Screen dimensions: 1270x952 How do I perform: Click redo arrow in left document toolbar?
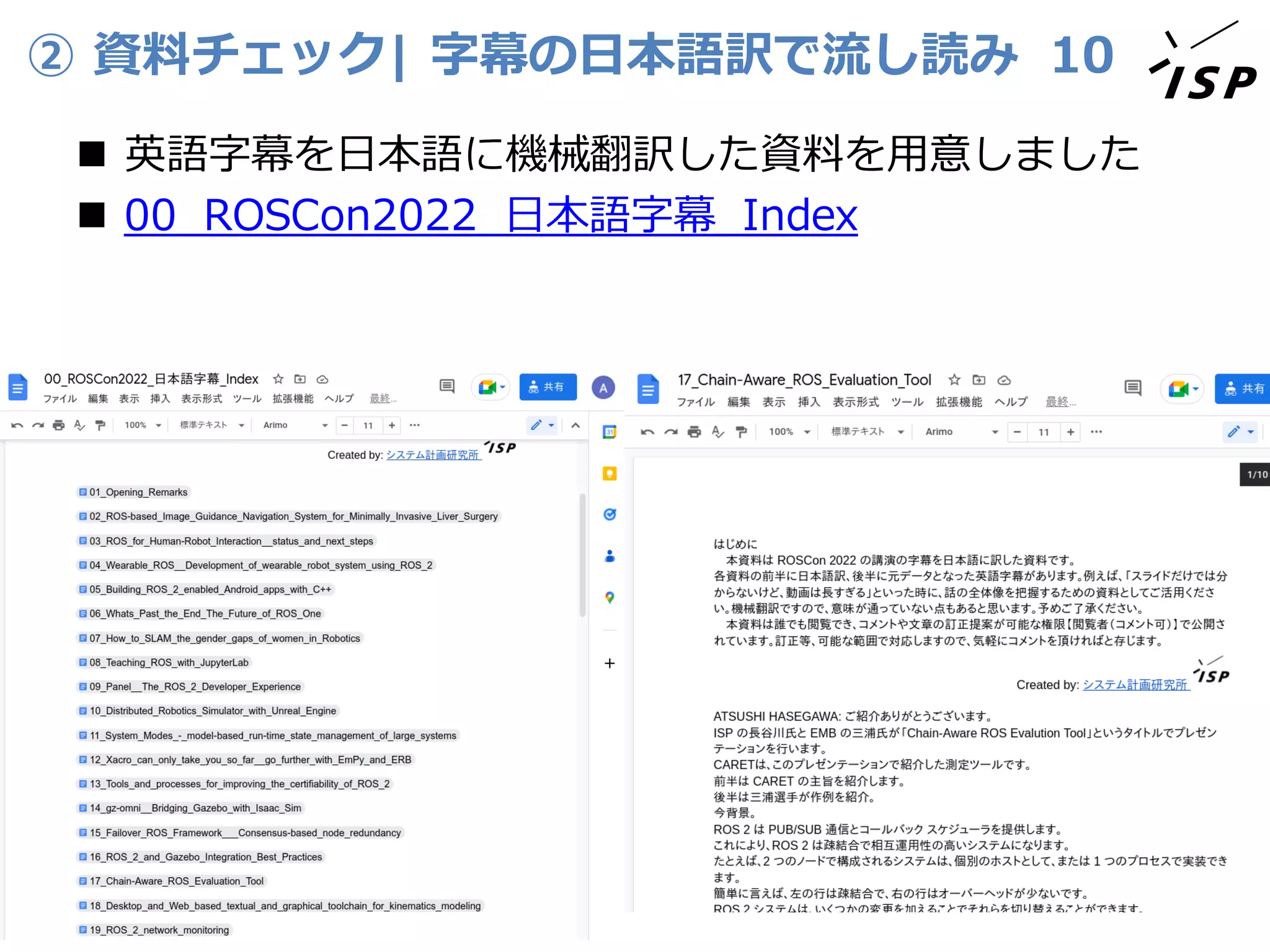pyautogui.click(x=38, y=425)
